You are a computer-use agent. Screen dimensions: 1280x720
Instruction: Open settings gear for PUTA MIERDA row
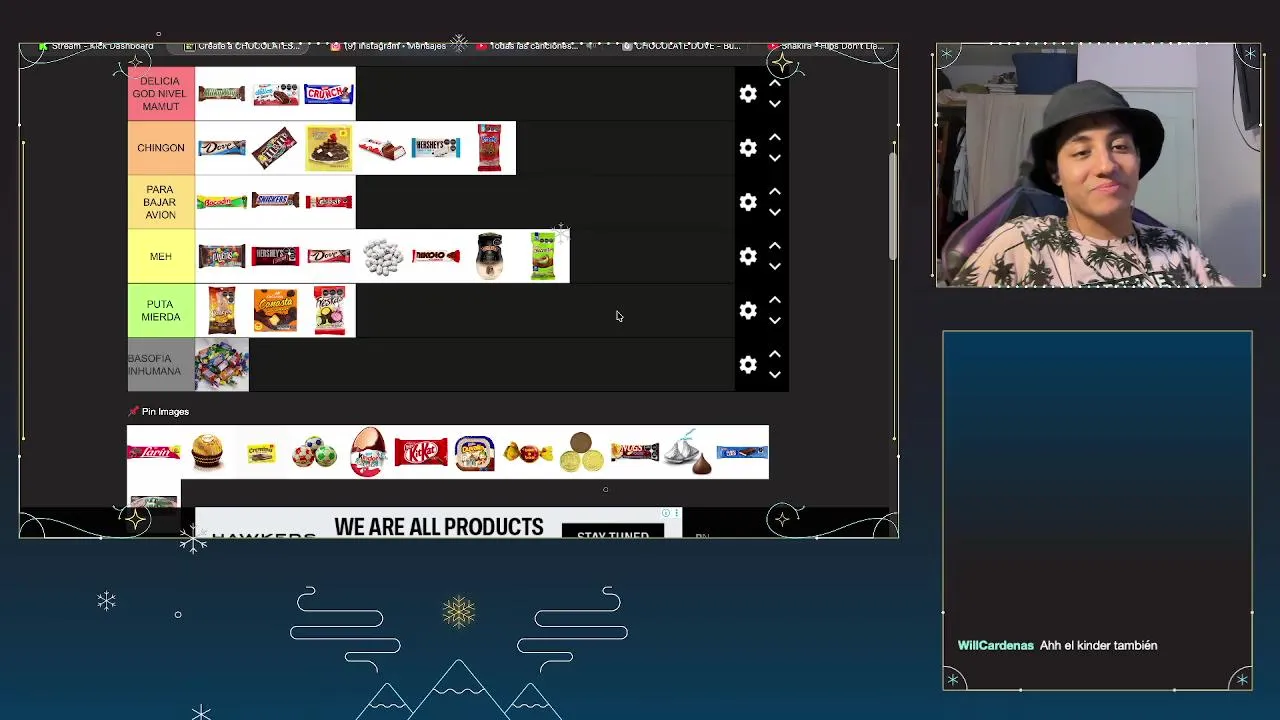coord(748,311)
